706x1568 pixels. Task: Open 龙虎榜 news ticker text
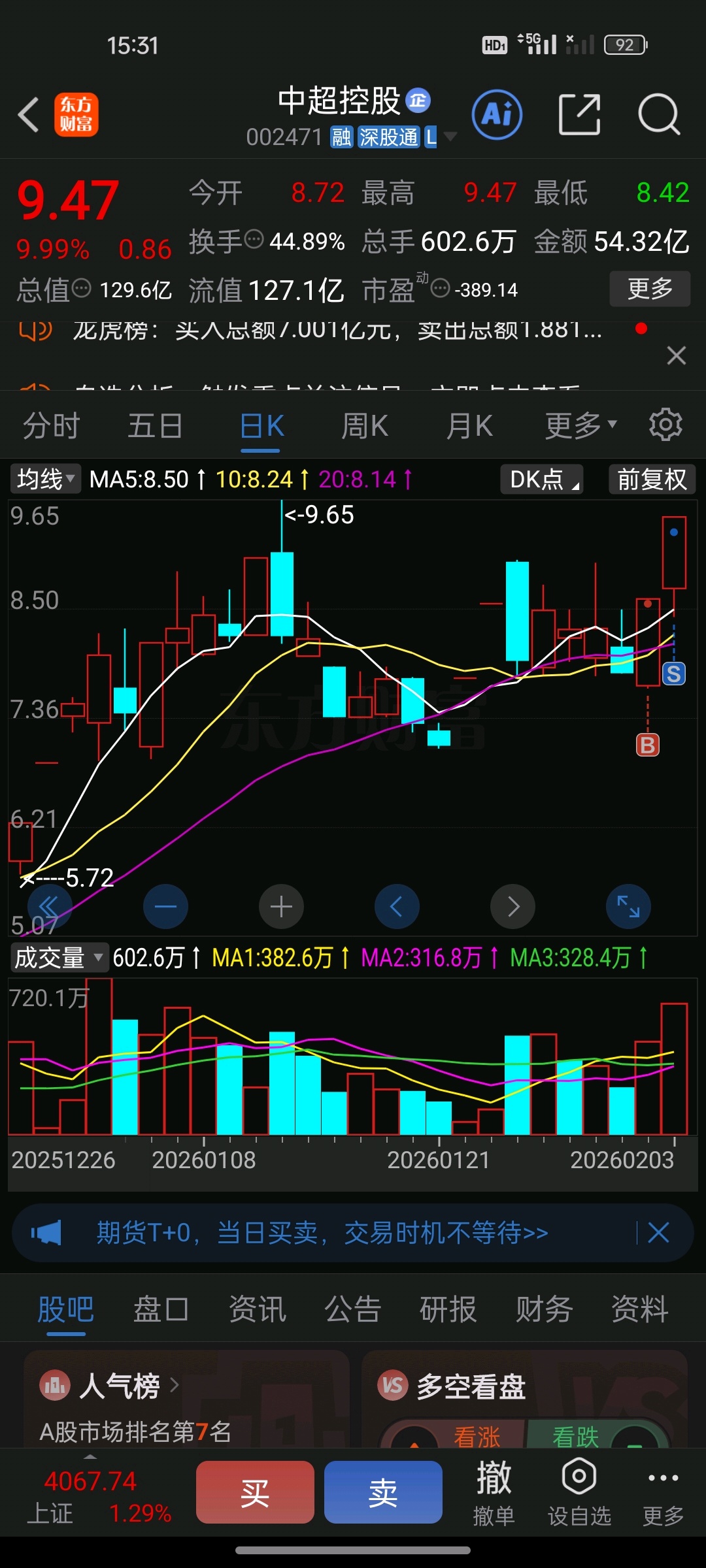(337, 331)
